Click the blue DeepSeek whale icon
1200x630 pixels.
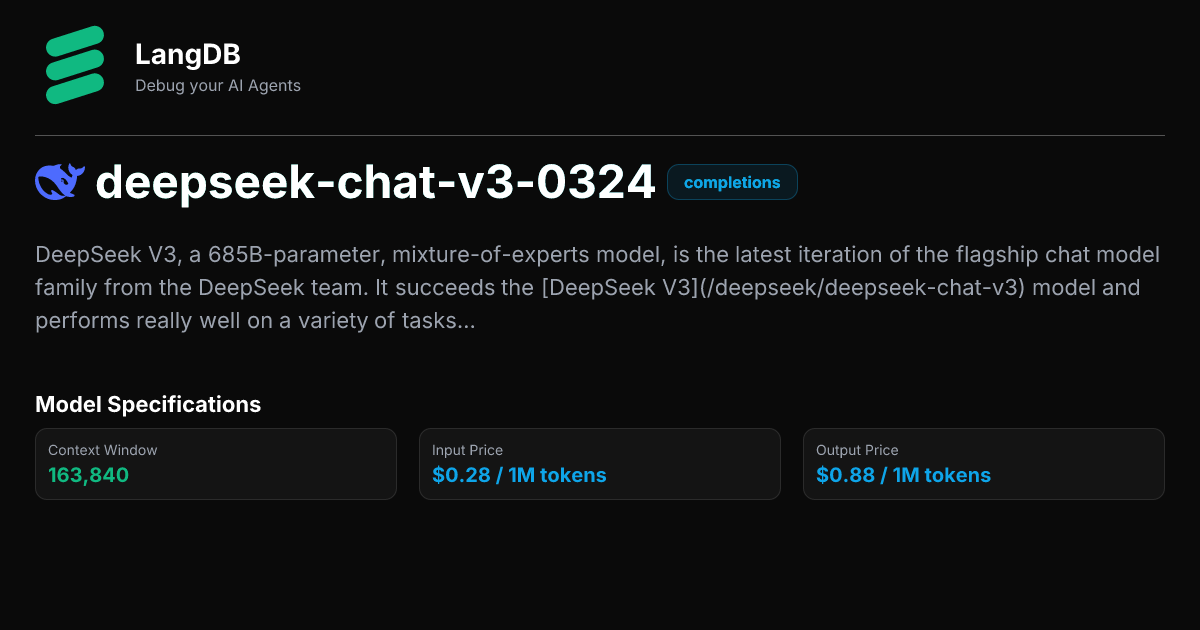(60, 182)
